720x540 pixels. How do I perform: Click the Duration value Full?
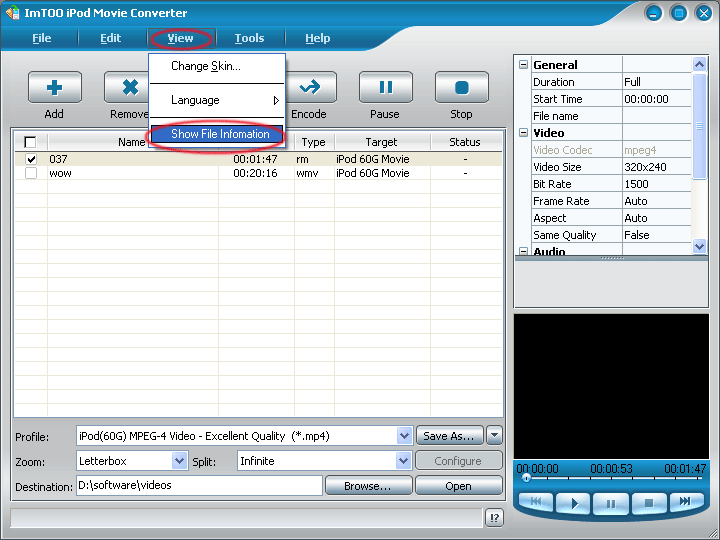click(632, 82)
